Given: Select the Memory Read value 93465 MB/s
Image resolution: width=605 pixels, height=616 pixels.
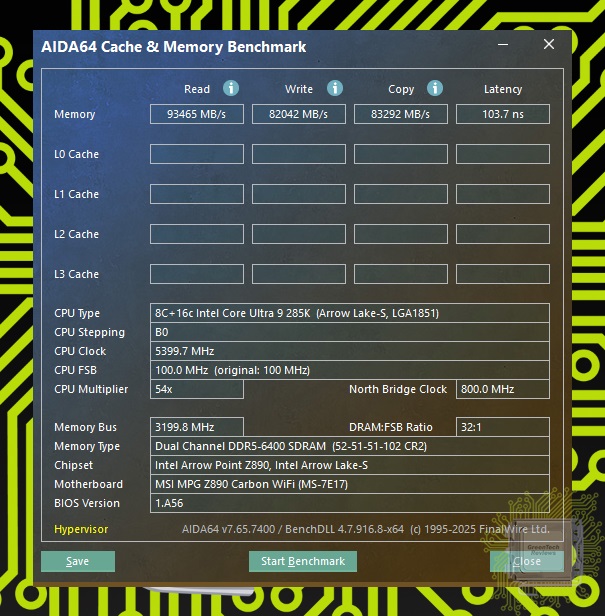Looking at the screenshot, I should (197, 114).
